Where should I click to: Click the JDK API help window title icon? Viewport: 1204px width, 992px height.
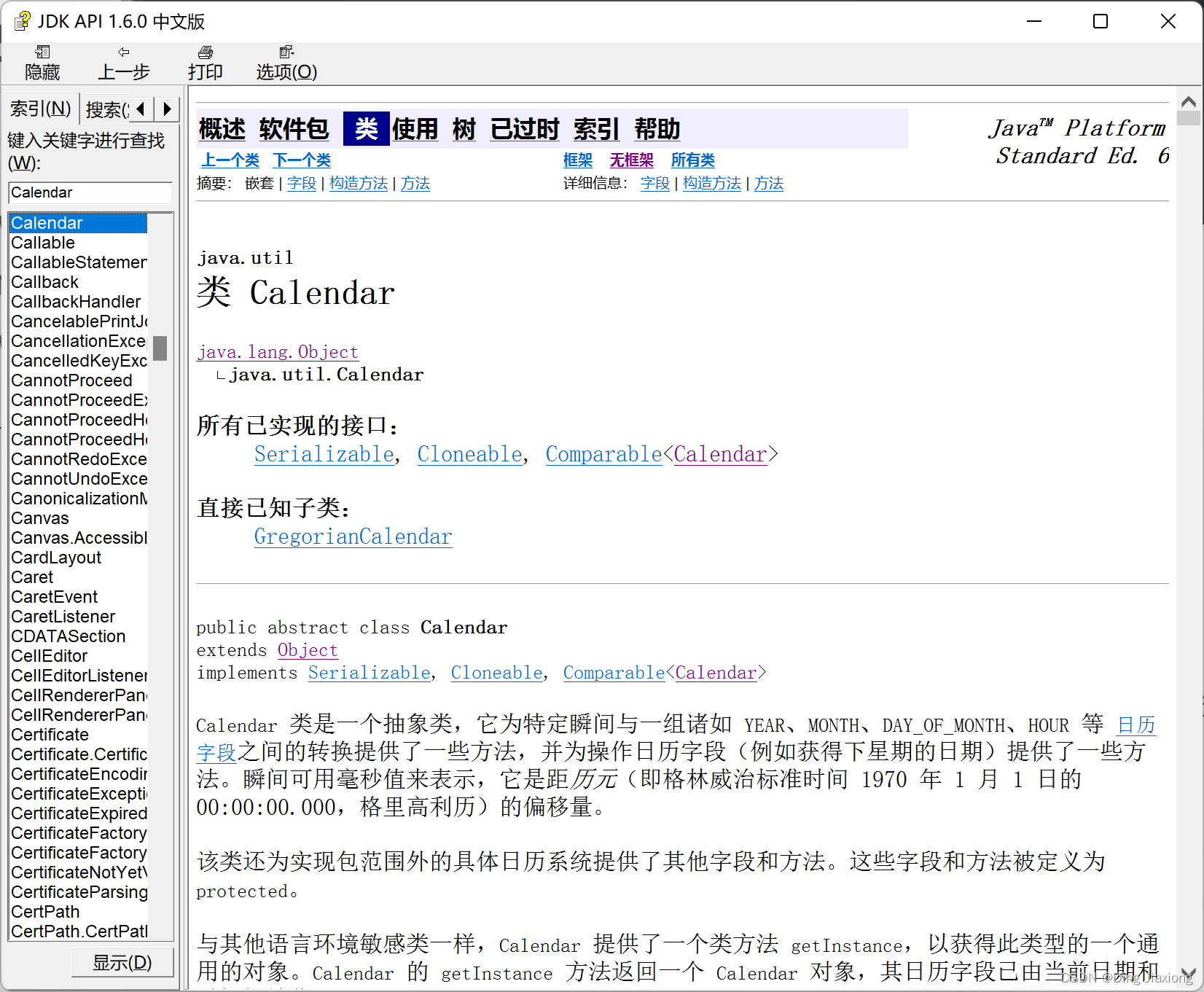(23, 21)
